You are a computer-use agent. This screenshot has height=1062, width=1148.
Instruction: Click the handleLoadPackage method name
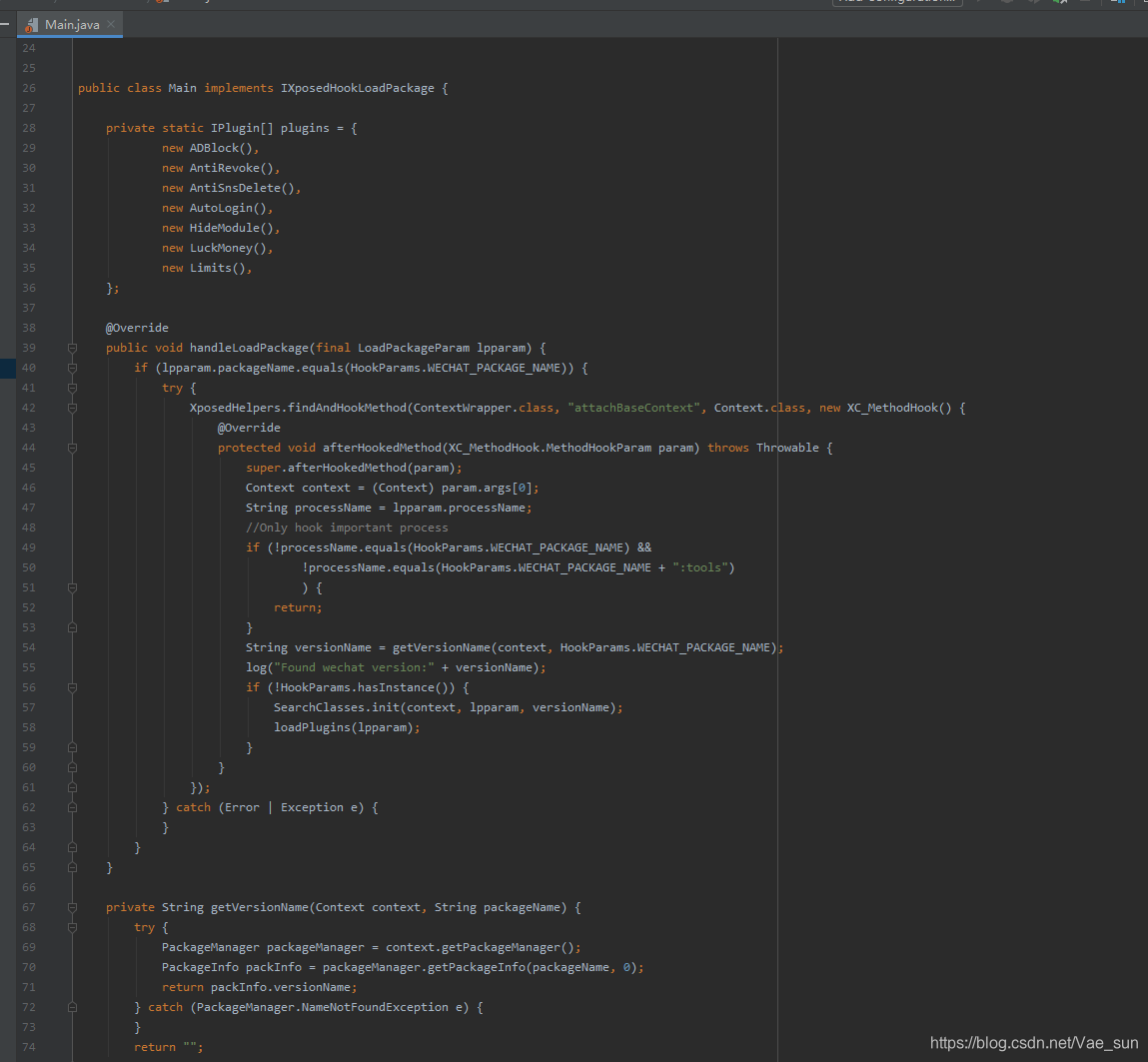(x=249, y=348)
